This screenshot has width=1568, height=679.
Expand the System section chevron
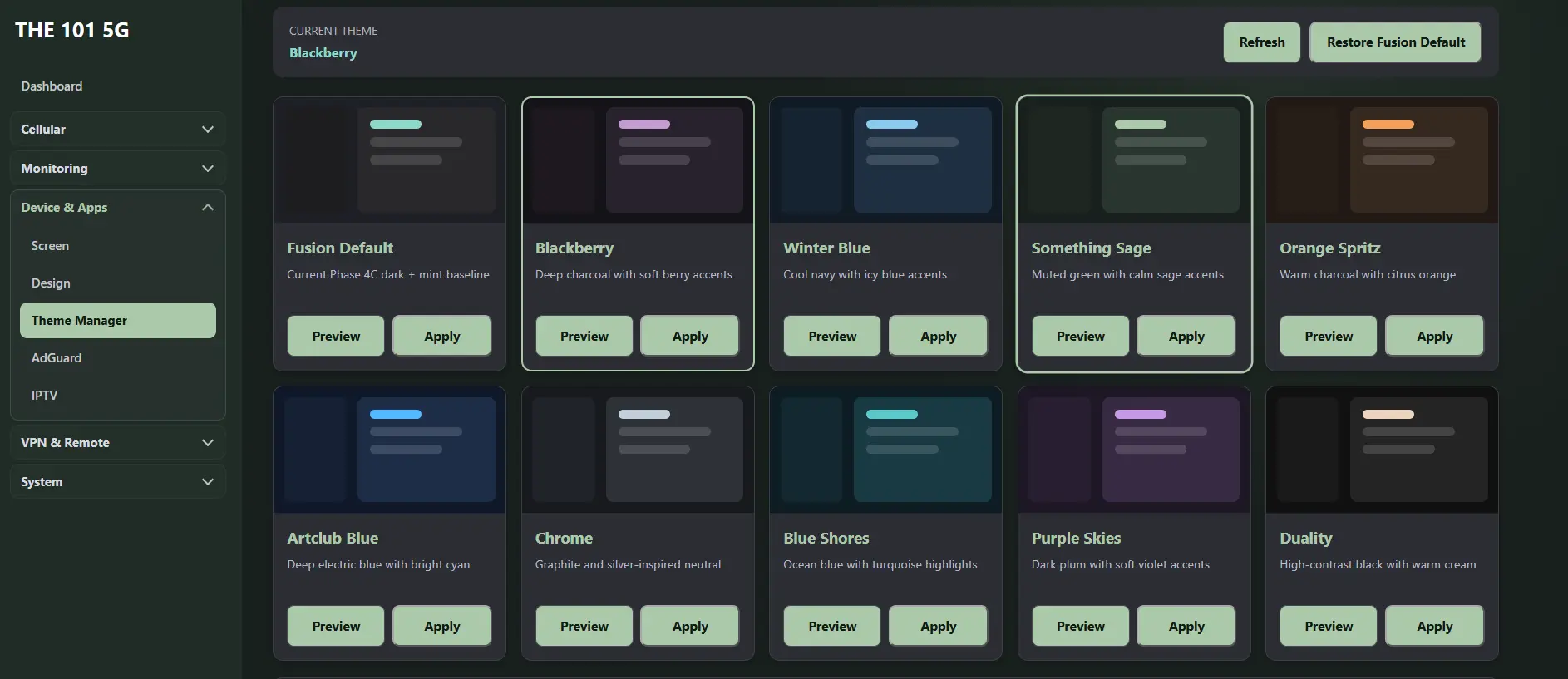(208, 482)
